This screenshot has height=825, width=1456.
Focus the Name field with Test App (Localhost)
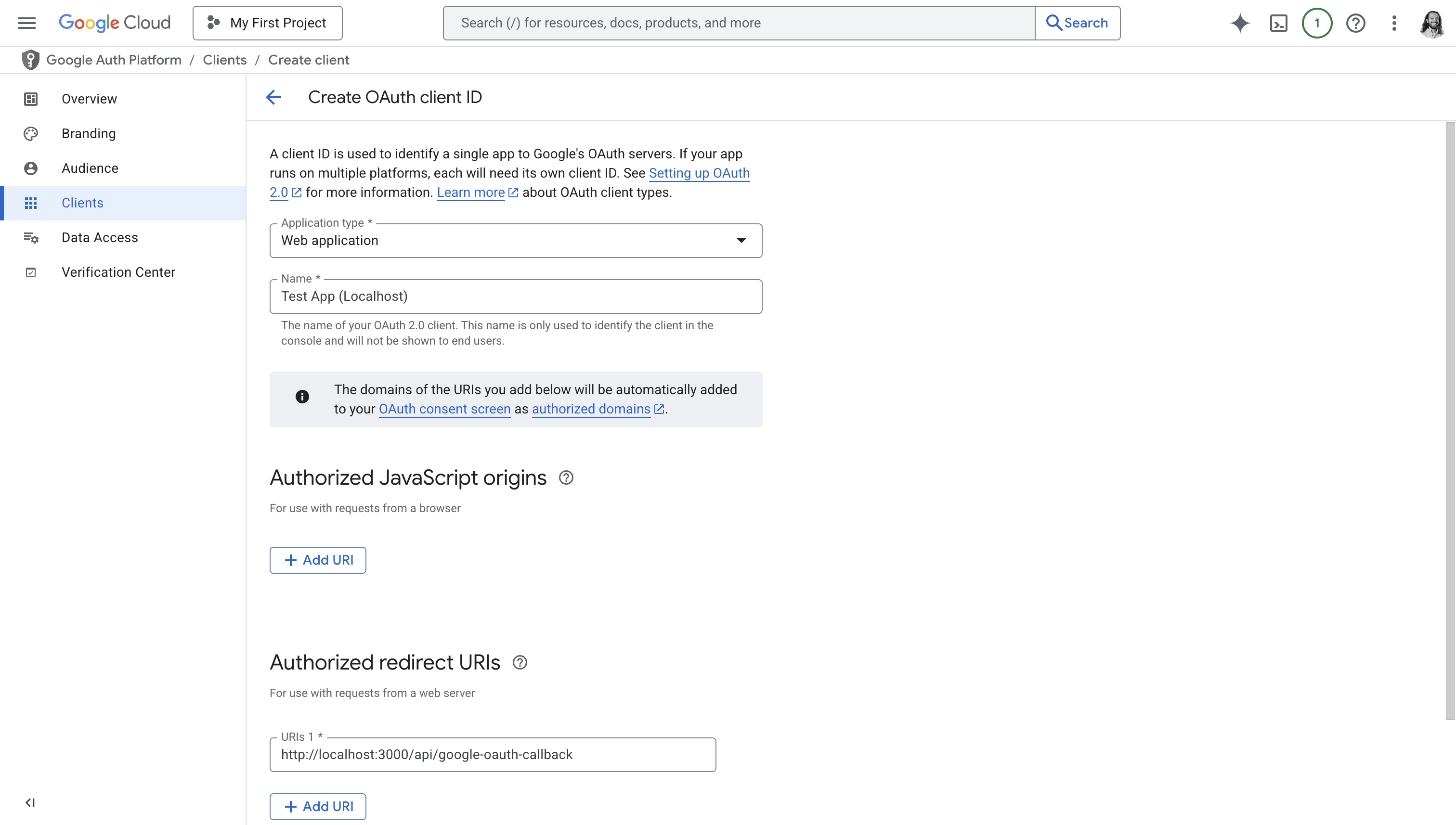515,296
